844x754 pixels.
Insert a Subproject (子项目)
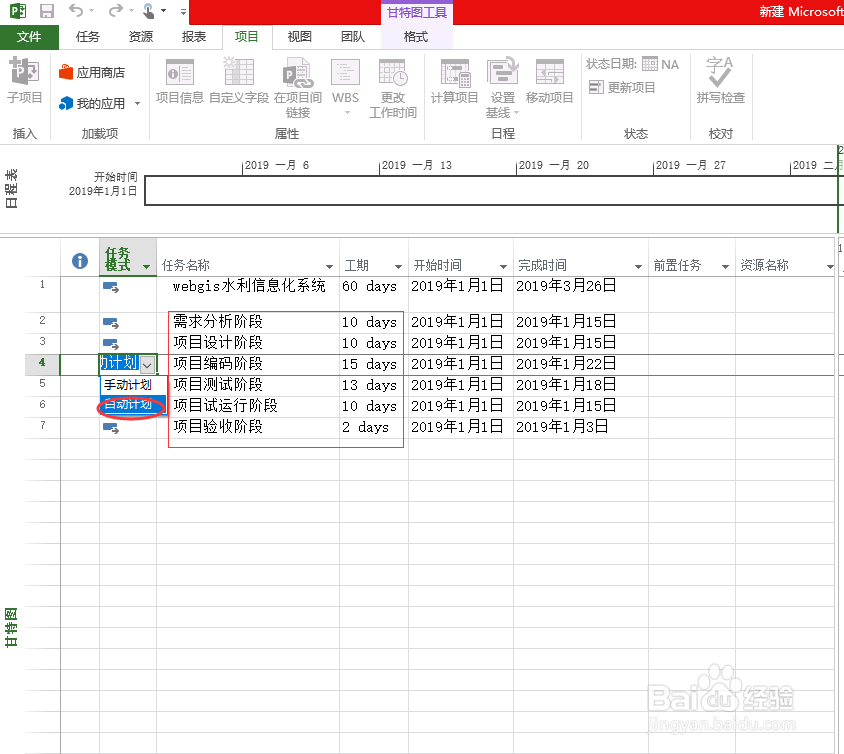tap(24, 81)
